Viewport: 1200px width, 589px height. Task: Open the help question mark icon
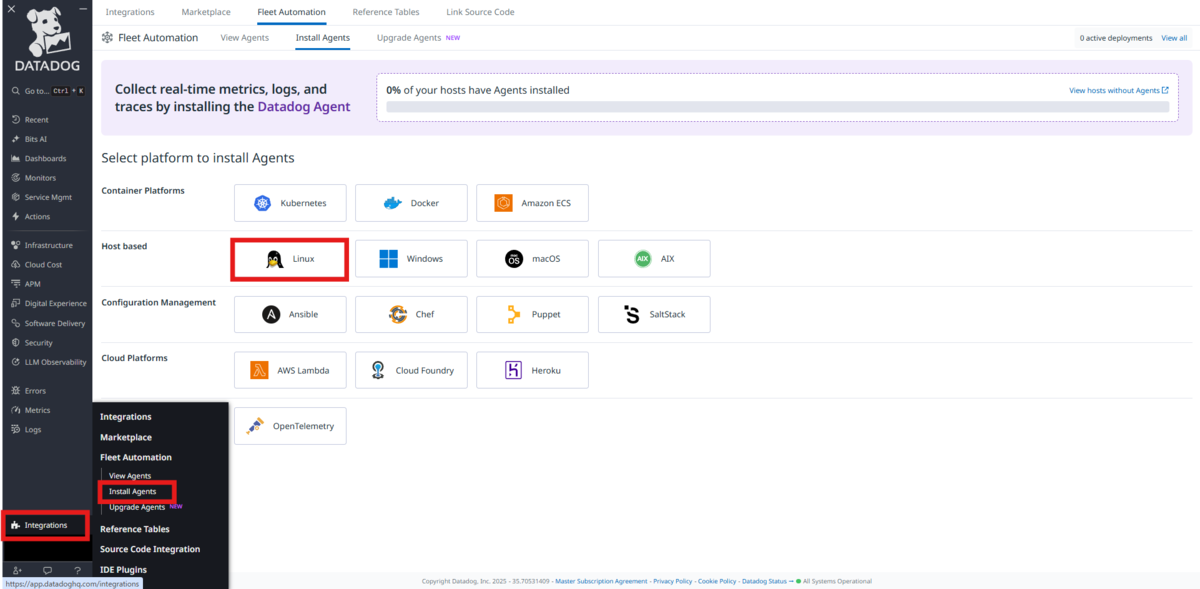[77, 570]
